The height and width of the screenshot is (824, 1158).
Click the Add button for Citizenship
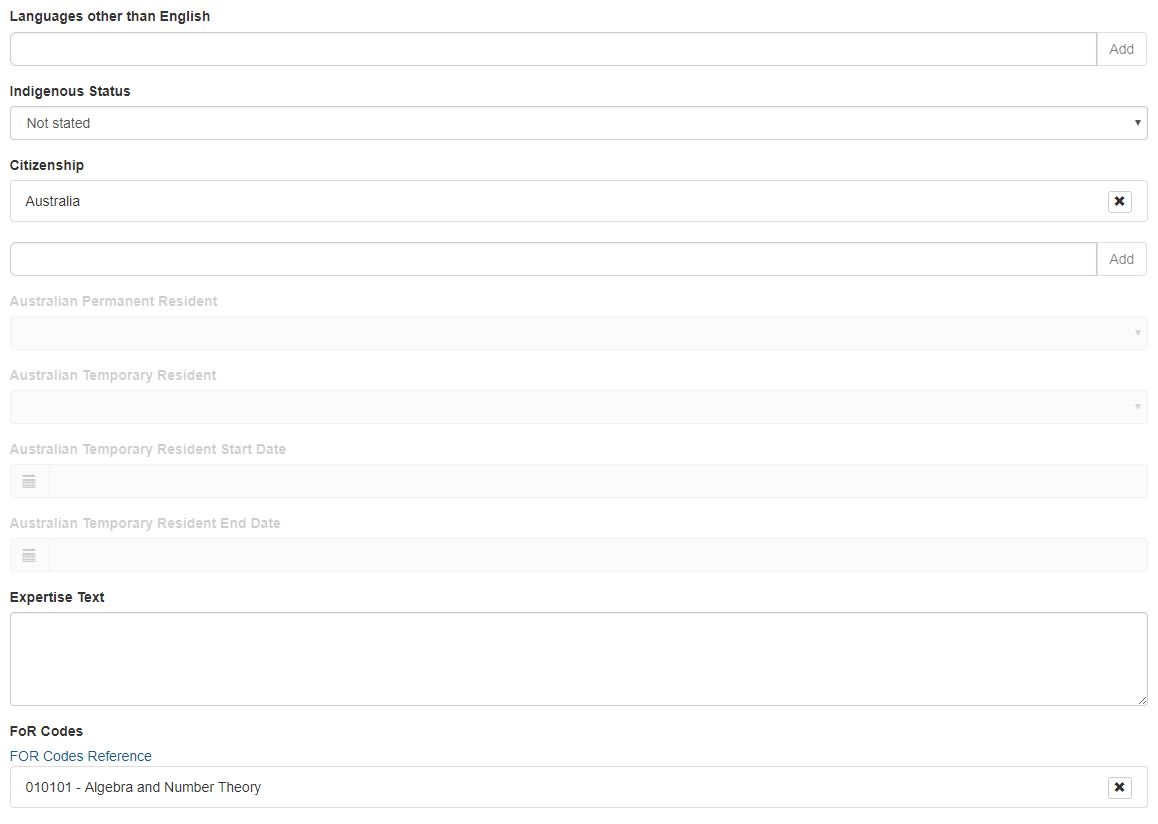(1121, 259)
